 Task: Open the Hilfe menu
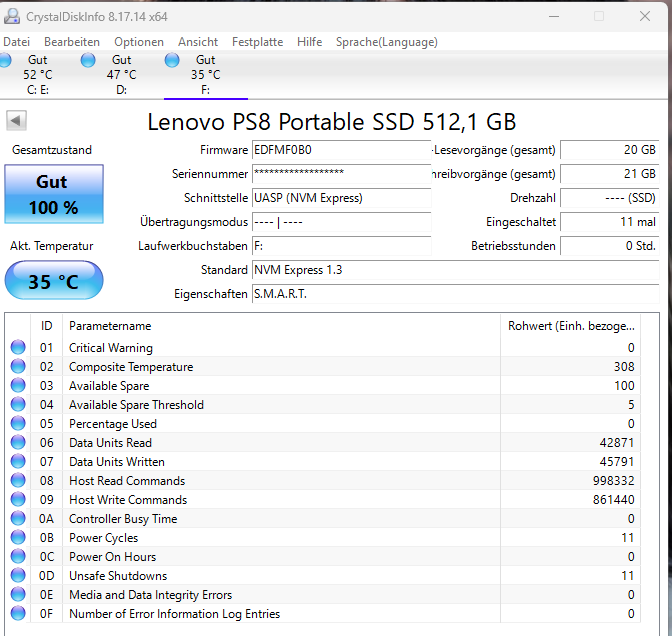pos(309,42)
